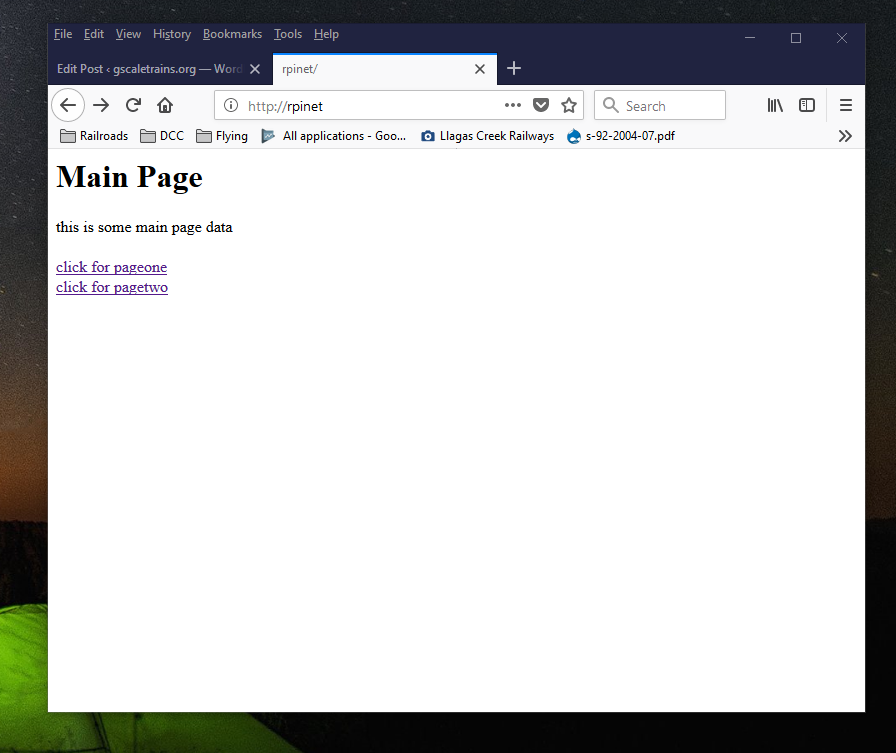Click the search magnifier icon
The image size is (896, 753).
coord(610,105)
